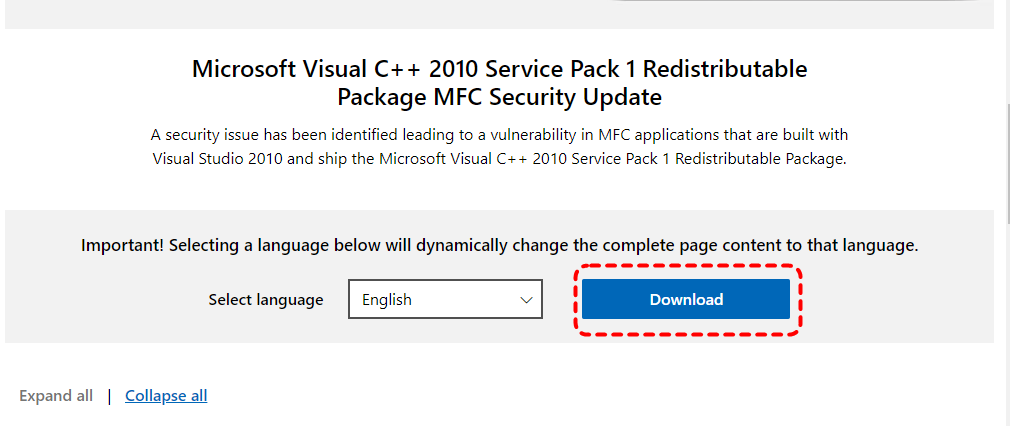Click the gray strip at the page top

coord(300,12)
